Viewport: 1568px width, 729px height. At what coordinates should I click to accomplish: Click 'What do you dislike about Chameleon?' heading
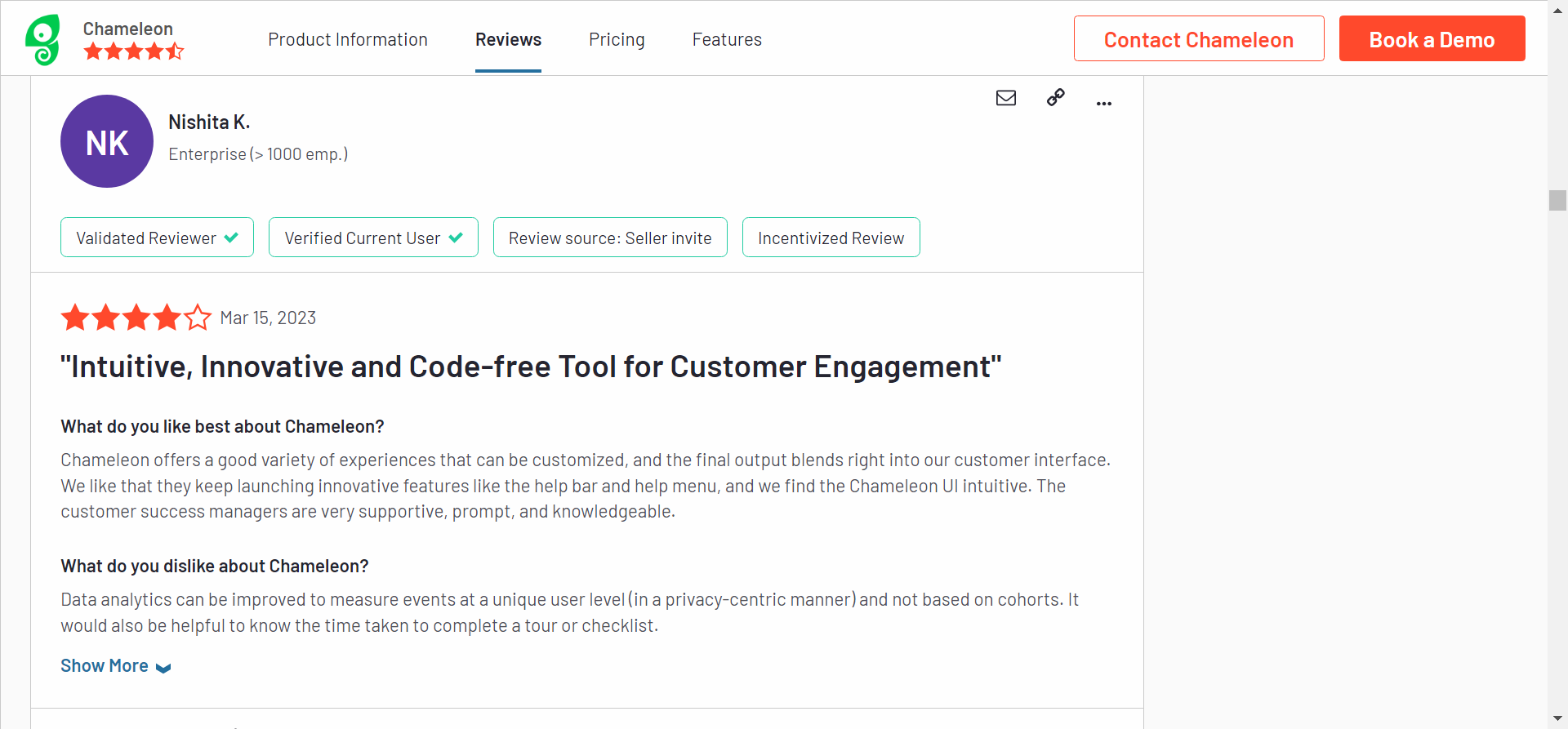pos(215,566)
